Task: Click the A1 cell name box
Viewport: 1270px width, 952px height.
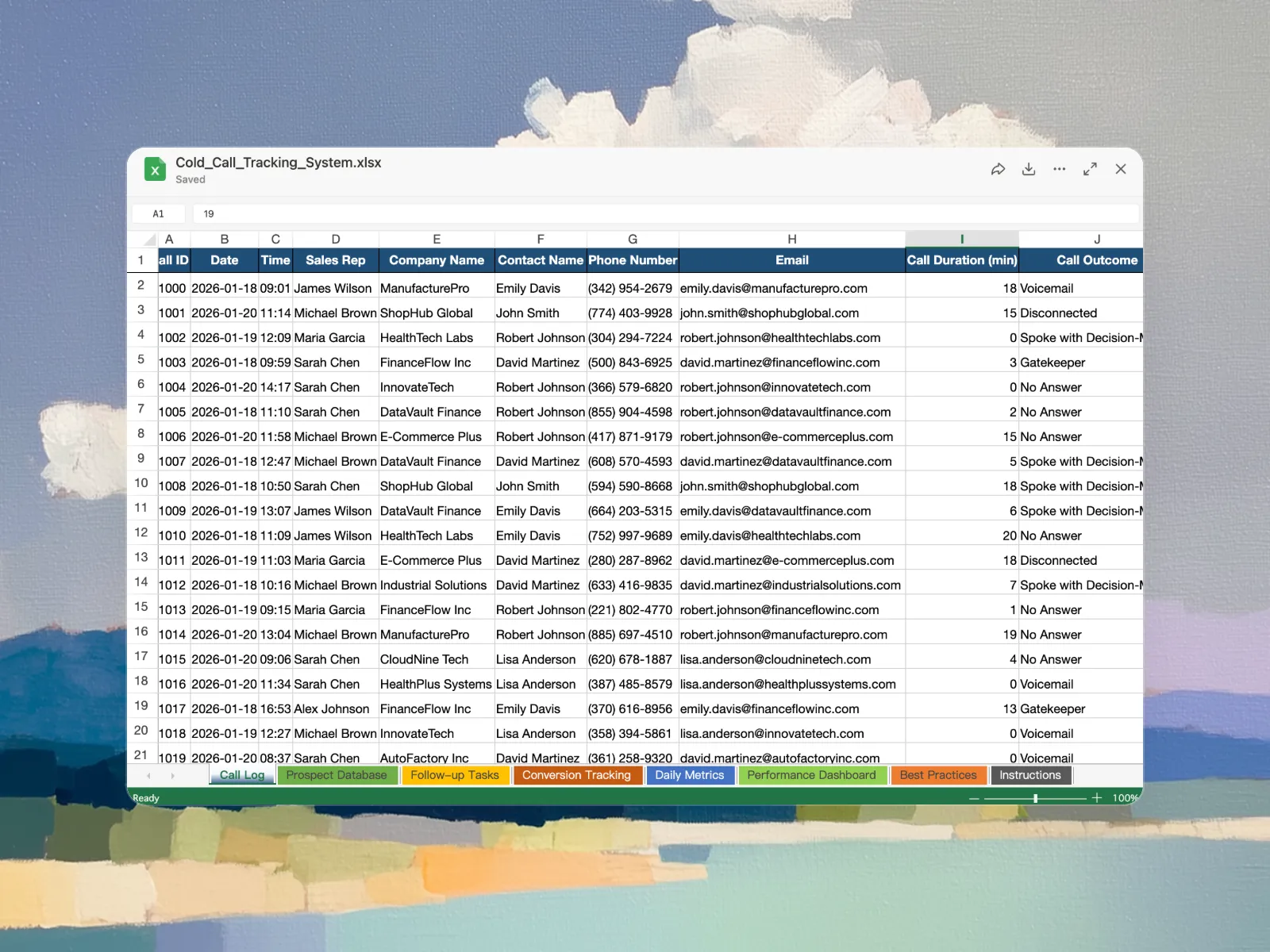Action: 159,213
